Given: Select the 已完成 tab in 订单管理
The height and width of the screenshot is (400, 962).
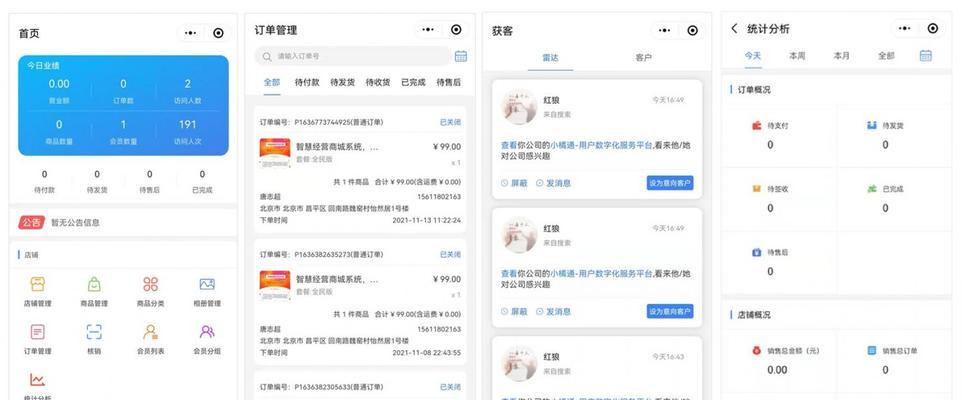Looking at the screenshot, I should (x=413, y=82).
